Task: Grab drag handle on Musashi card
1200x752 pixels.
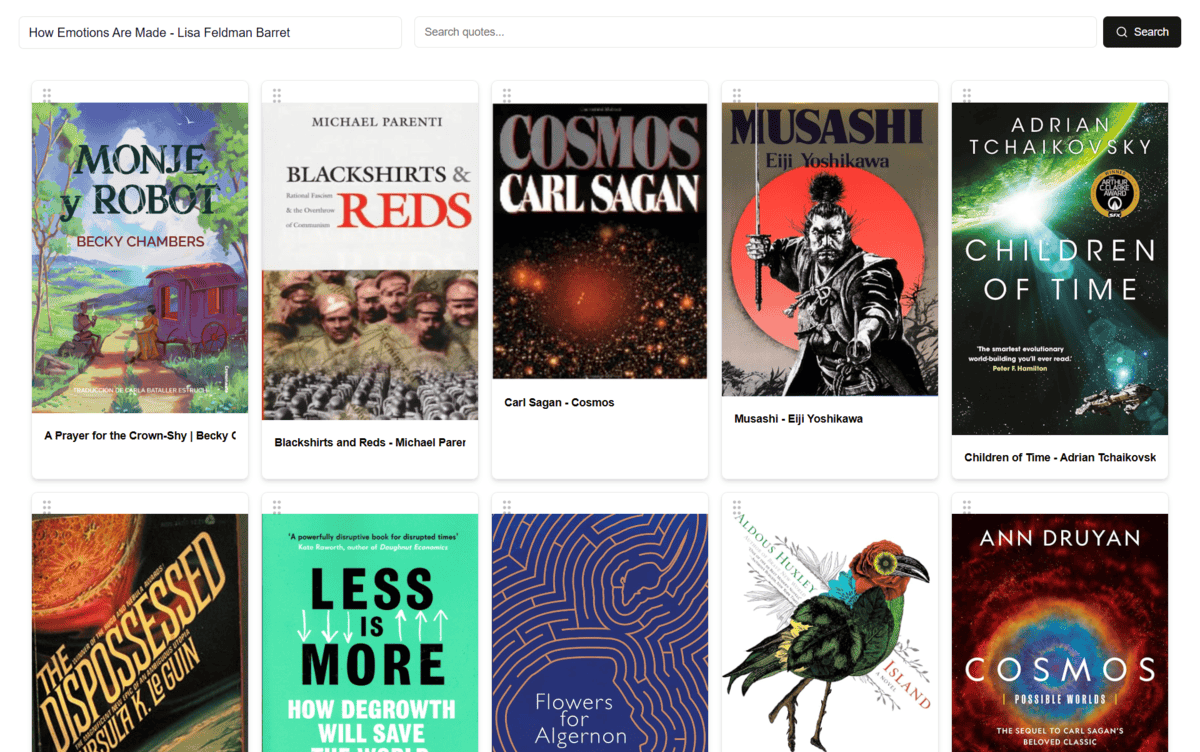Action: pos(737,95)
